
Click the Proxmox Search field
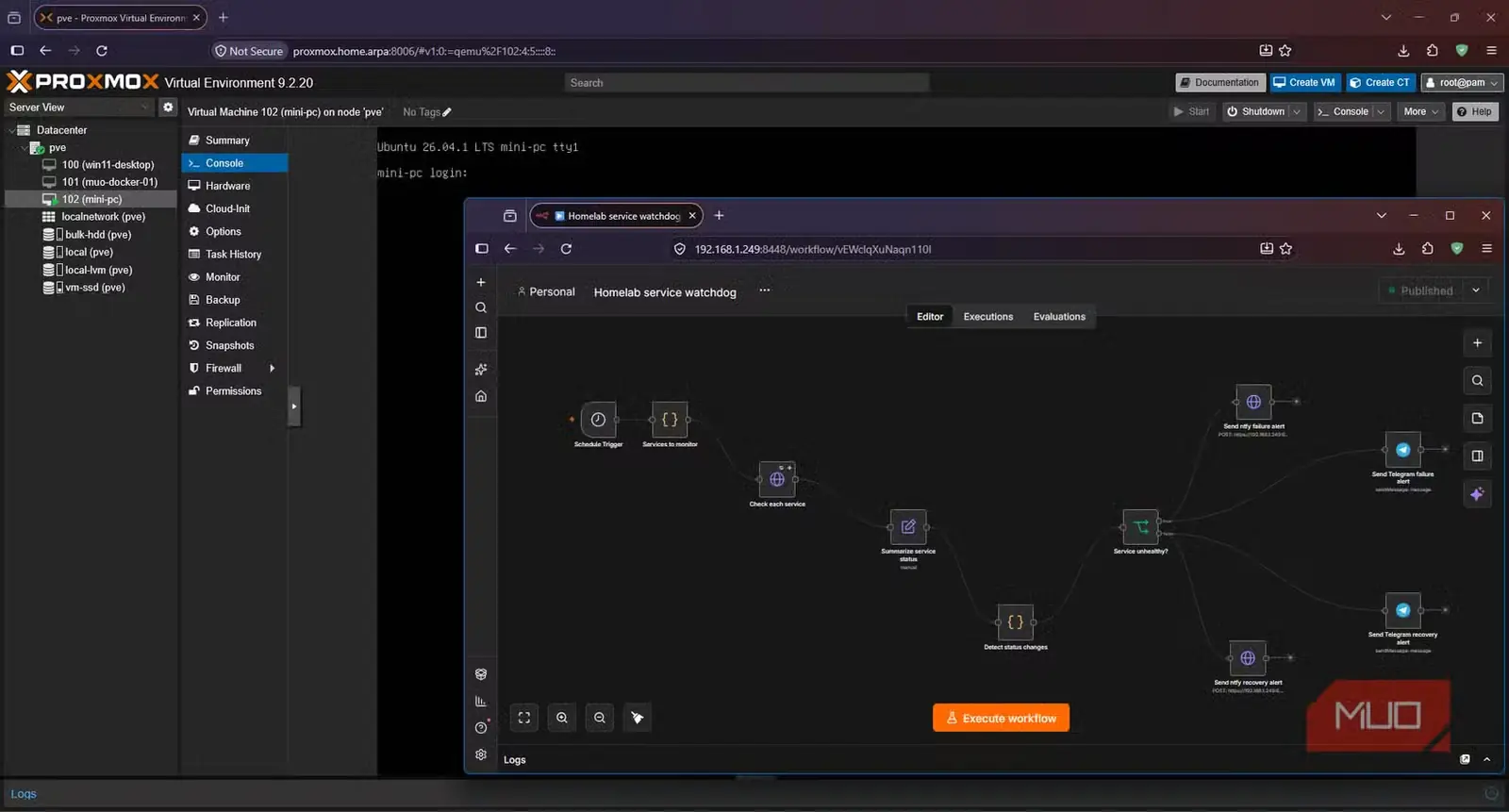click(x=747, y=83)
